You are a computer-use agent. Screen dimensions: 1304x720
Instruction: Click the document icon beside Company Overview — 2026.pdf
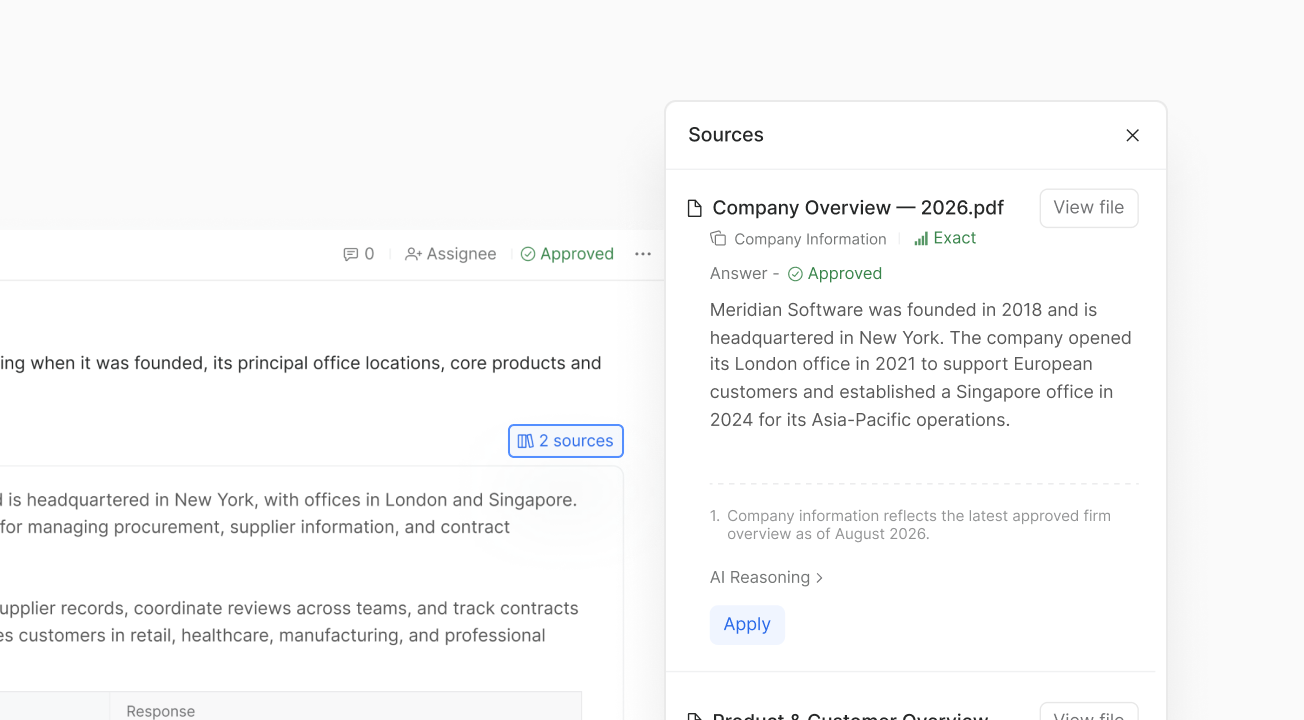click(695, 208)
